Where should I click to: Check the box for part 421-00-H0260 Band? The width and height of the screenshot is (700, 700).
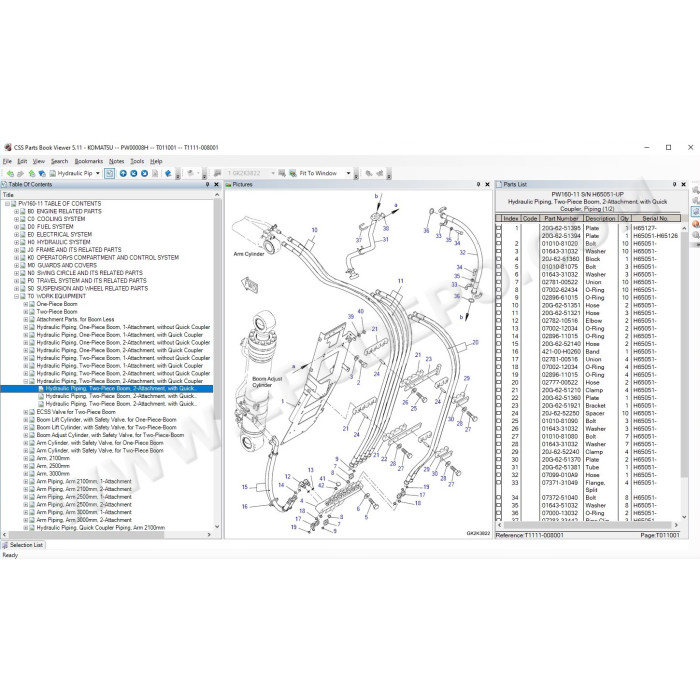499,351
